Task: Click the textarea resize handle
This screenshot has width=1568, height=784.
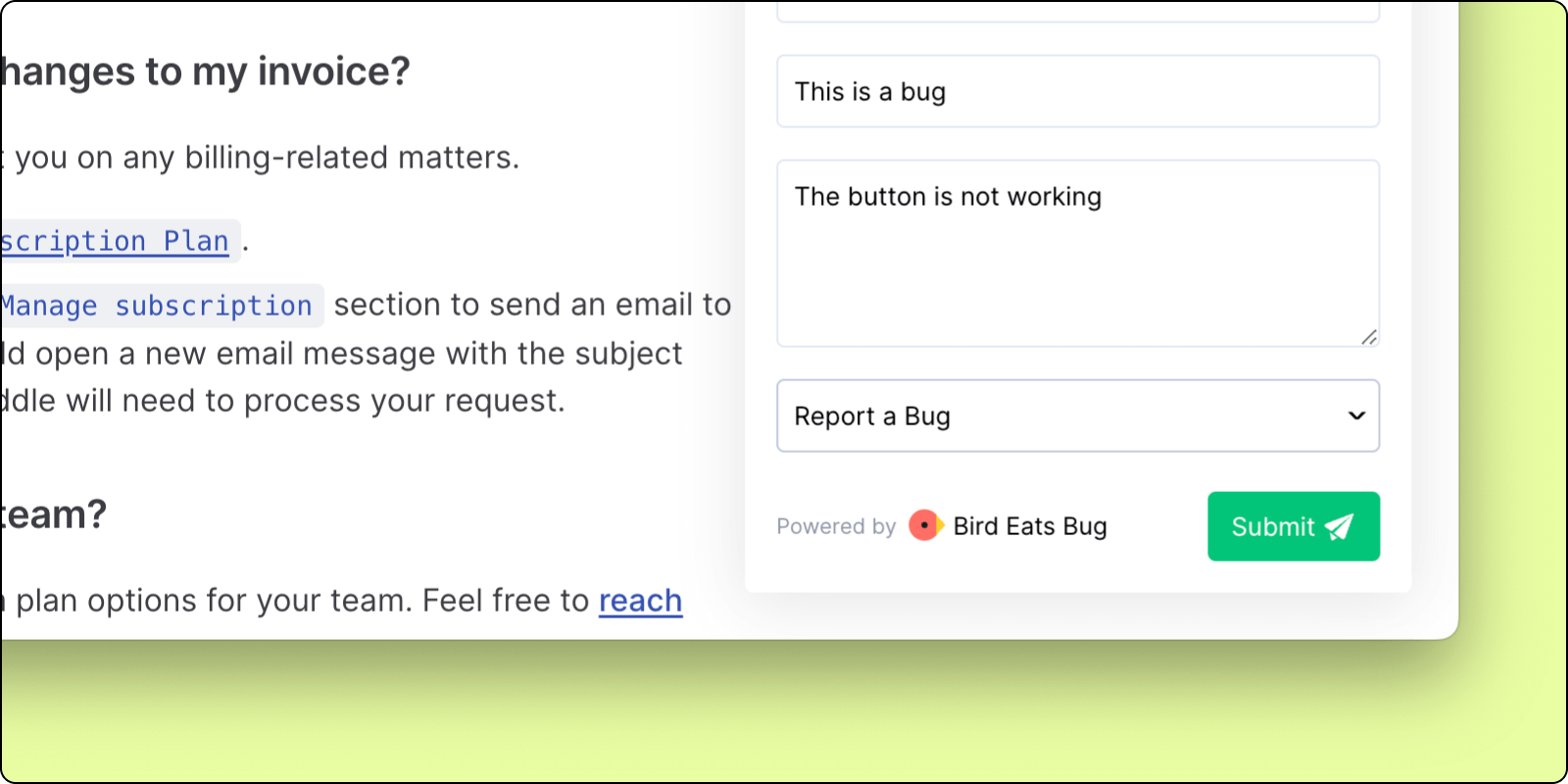Action: (1369, 337)
